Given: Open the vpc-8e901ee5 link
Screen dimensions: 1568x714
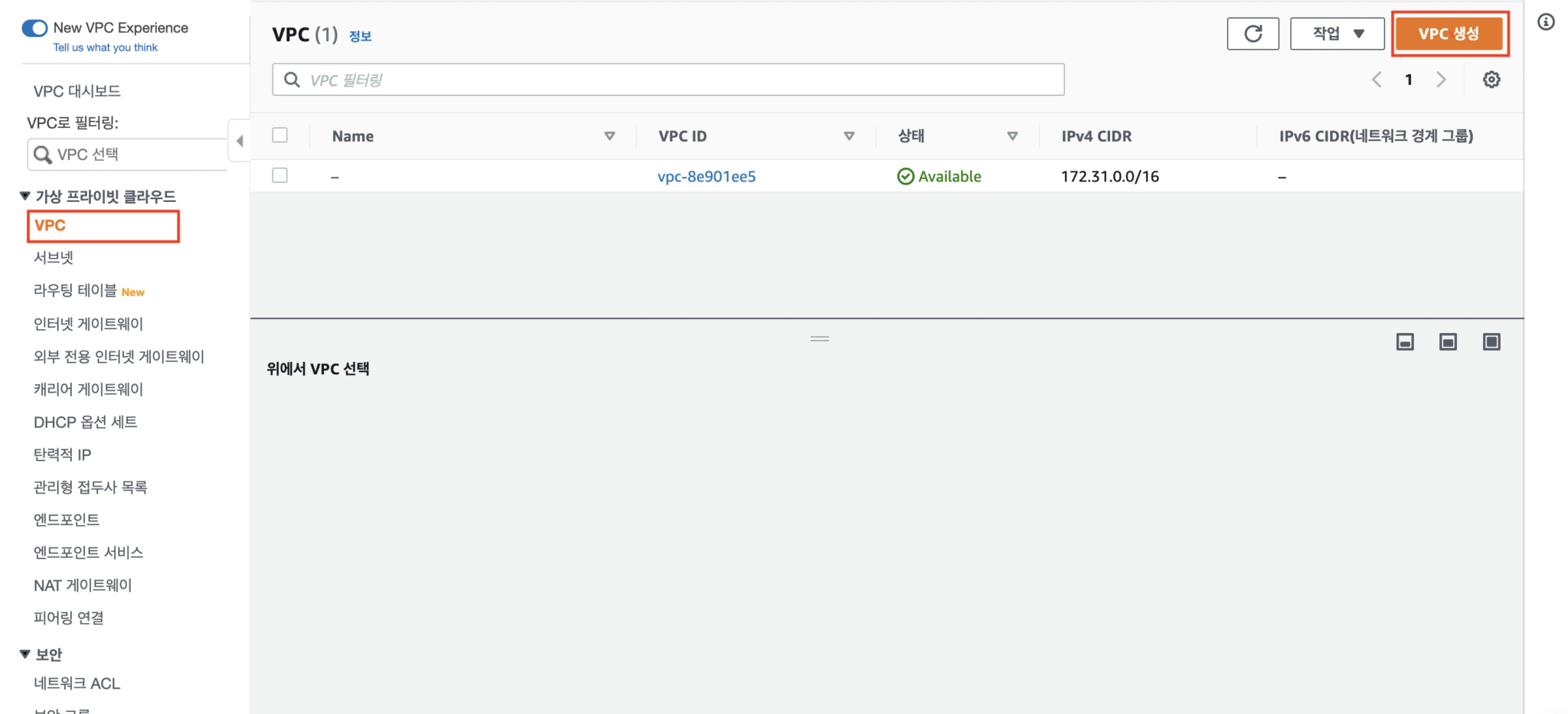Looking at the screenshot, I should point(706,176).
